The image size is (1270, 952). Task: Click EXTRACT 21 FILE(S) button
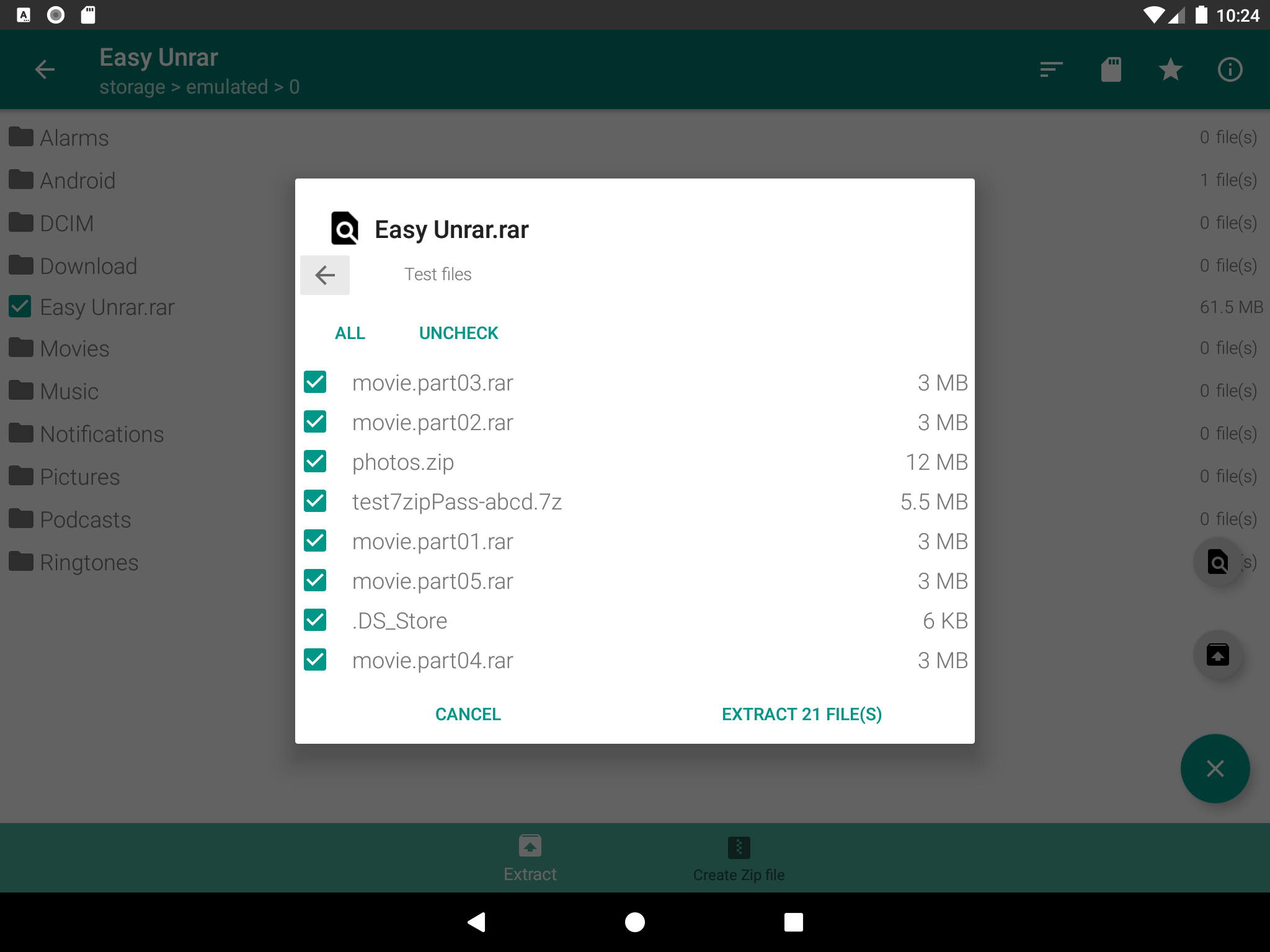coord(801,714)
